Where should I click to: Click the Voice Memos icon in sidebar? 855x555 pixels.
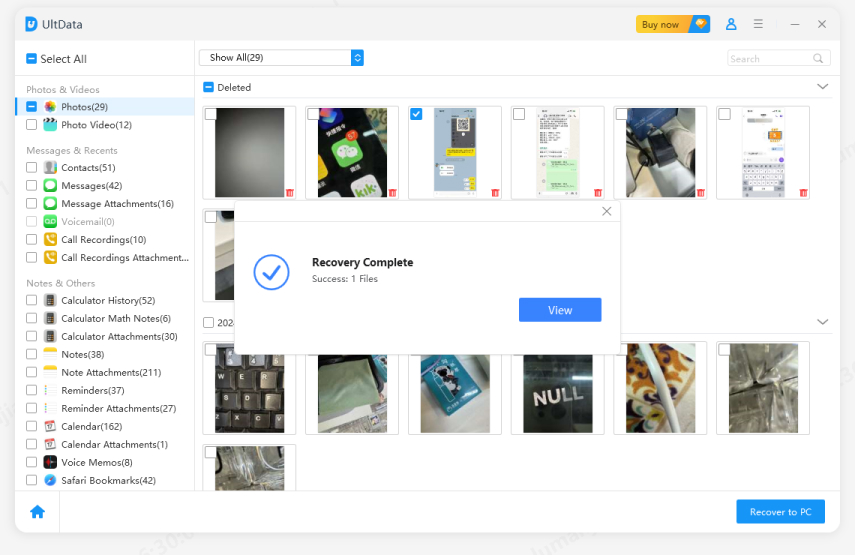tap(50, 462)
